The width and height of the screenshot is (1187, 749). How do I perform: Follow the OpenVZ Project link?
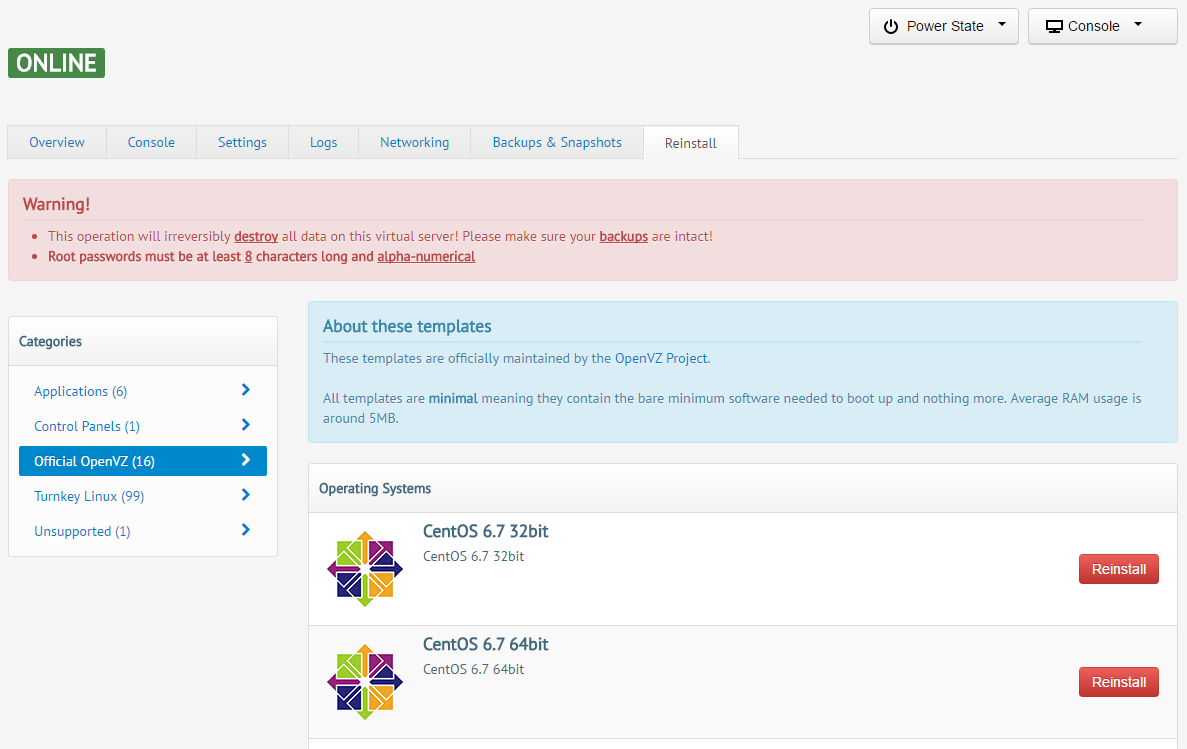(x=661, y=358)
